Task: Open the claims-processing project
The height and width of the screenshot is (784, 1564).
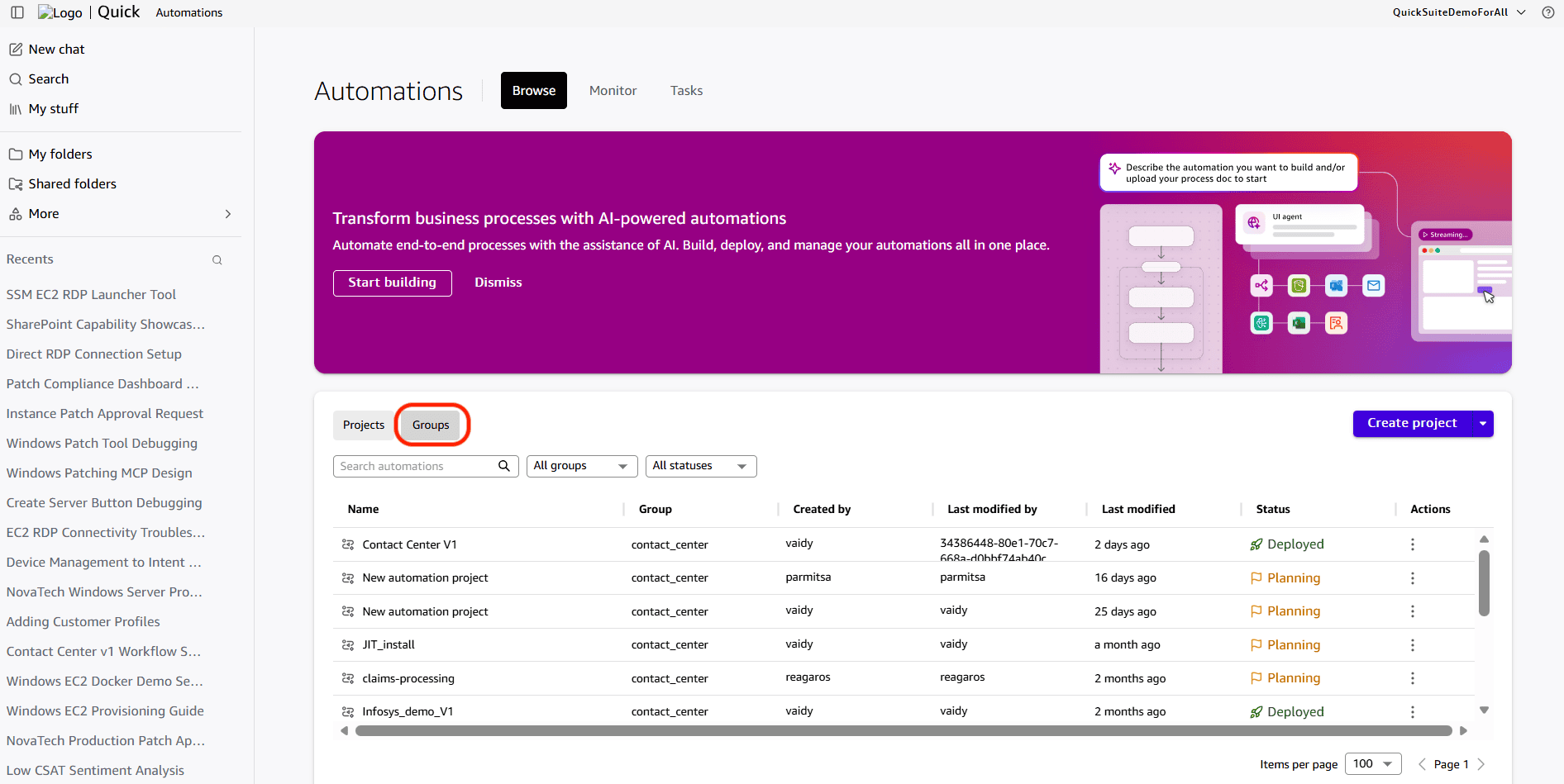Action: [408, 678]
